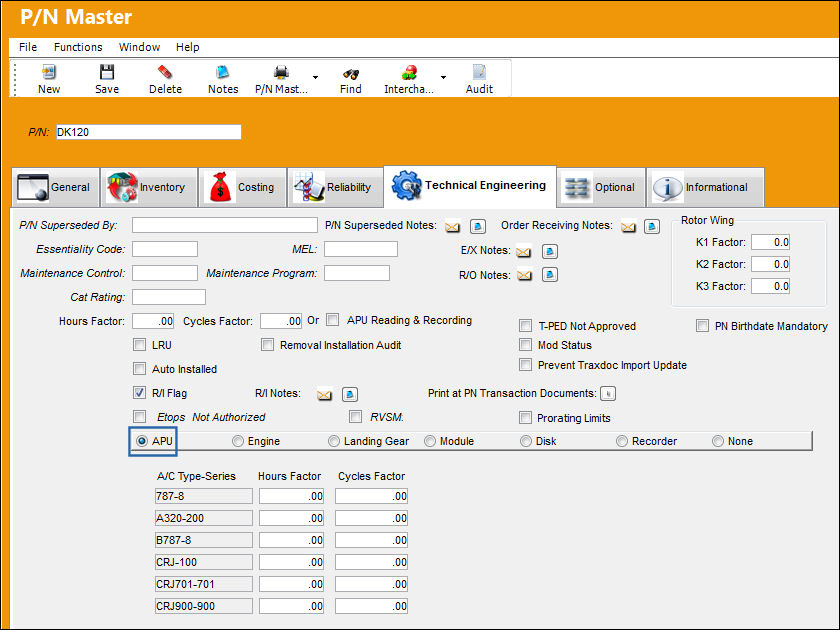
Task: Choose the Disk radio option
Action: 526,441
